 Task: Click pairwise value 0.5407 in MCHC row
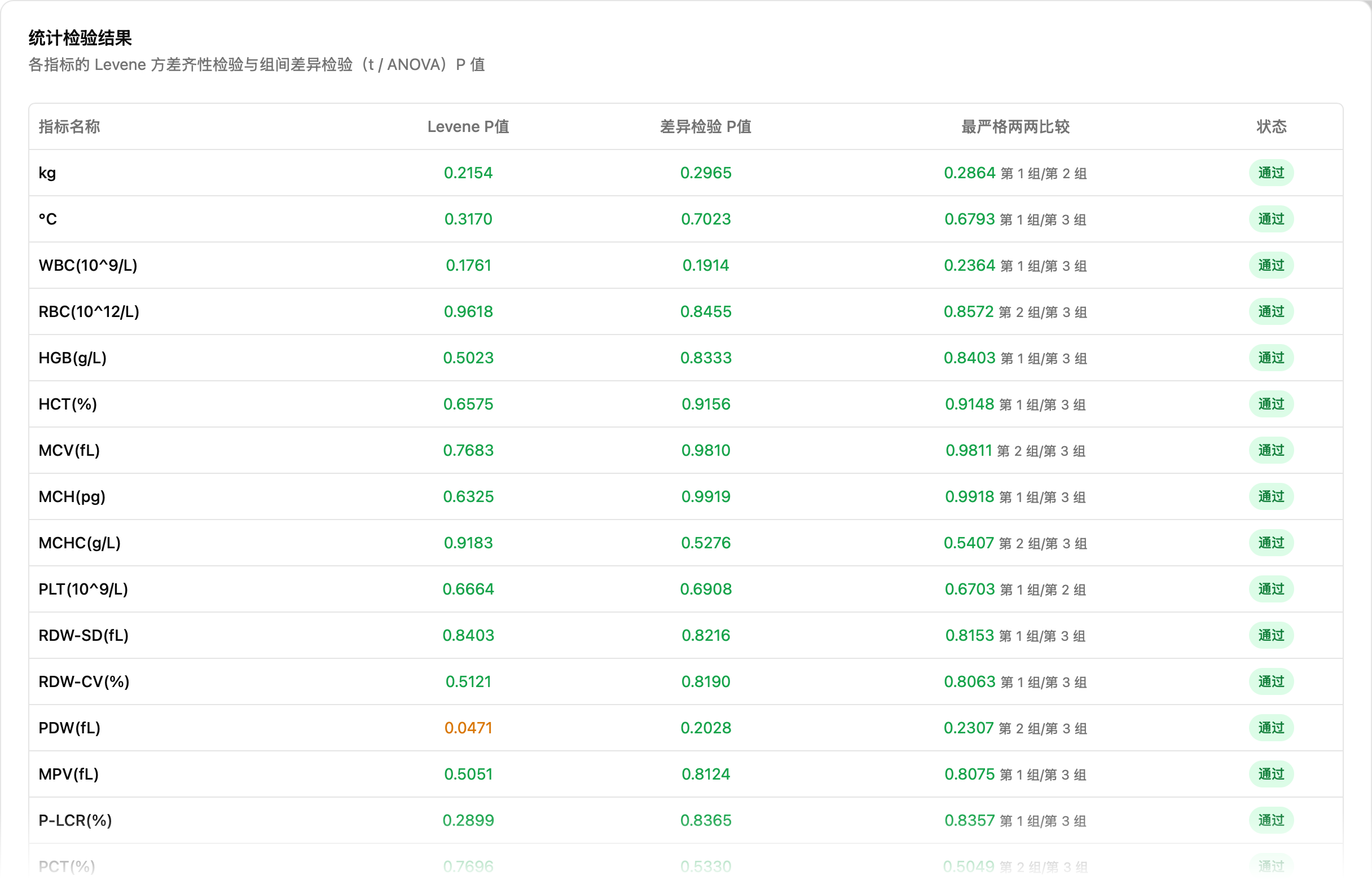(969, 543)
